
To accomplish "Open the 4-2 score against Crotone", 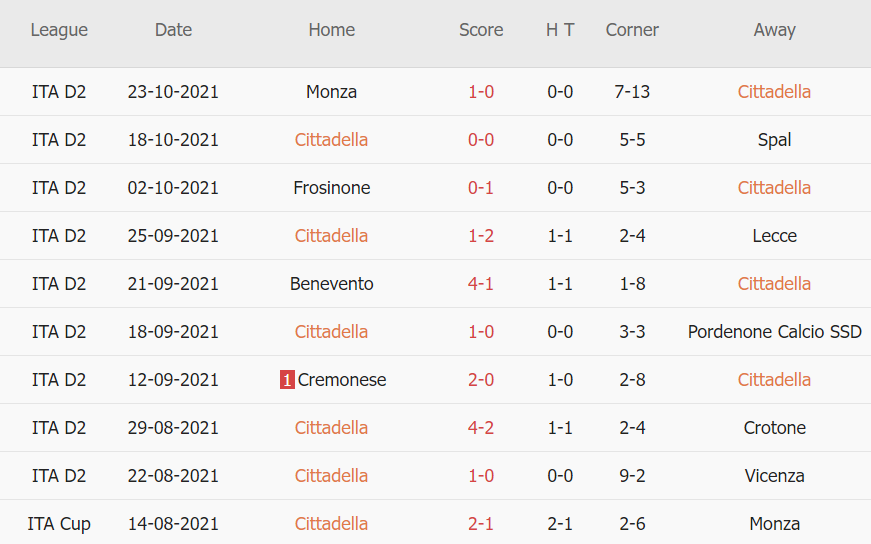I will click(481, 428).
